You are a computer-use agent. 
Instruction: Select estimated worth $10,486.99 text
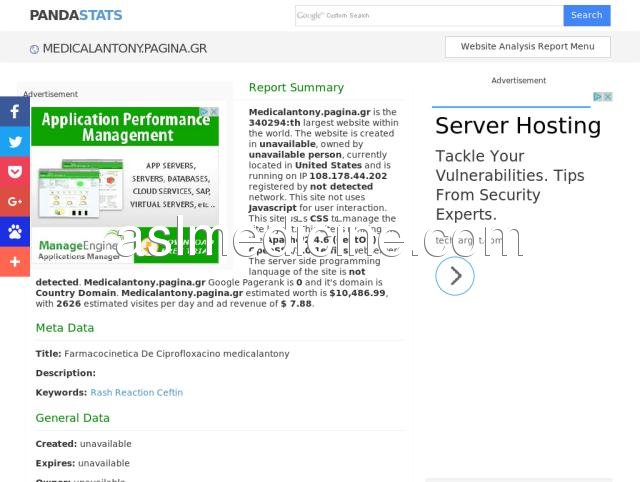click(357, 293)
